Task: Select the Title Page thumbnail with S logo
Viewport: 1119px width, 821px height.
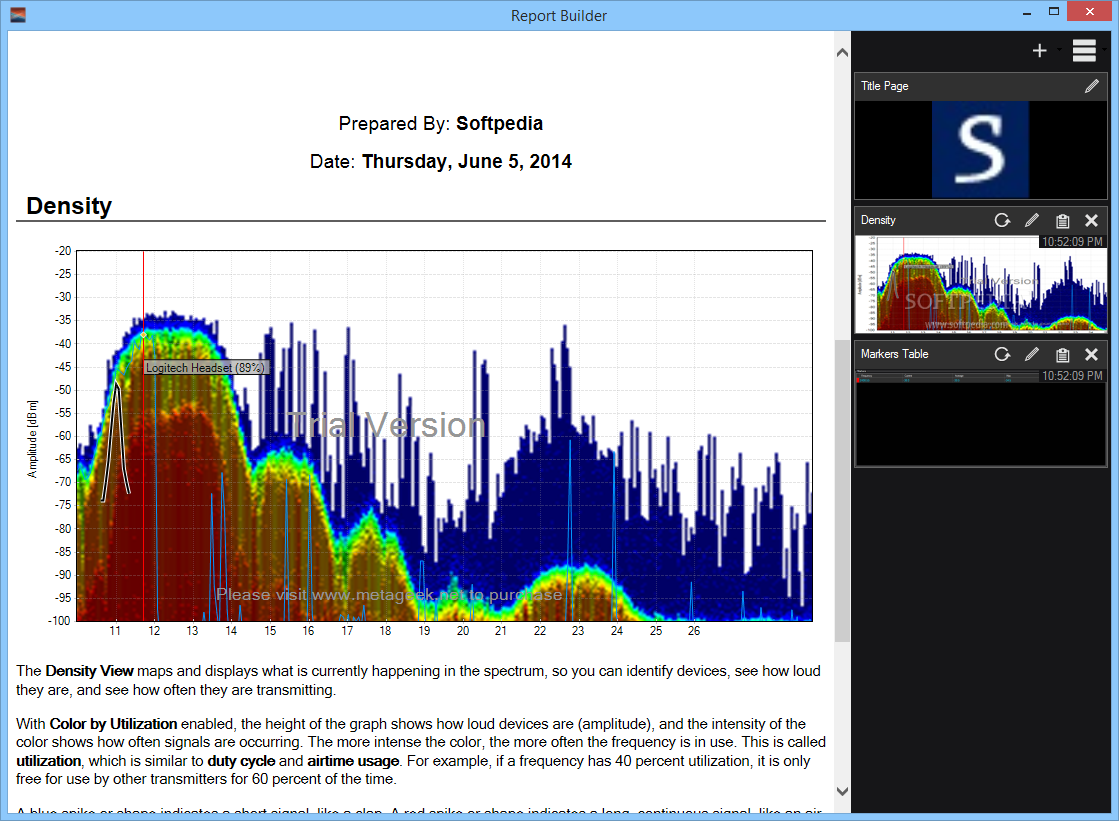Action: (981, 149)
